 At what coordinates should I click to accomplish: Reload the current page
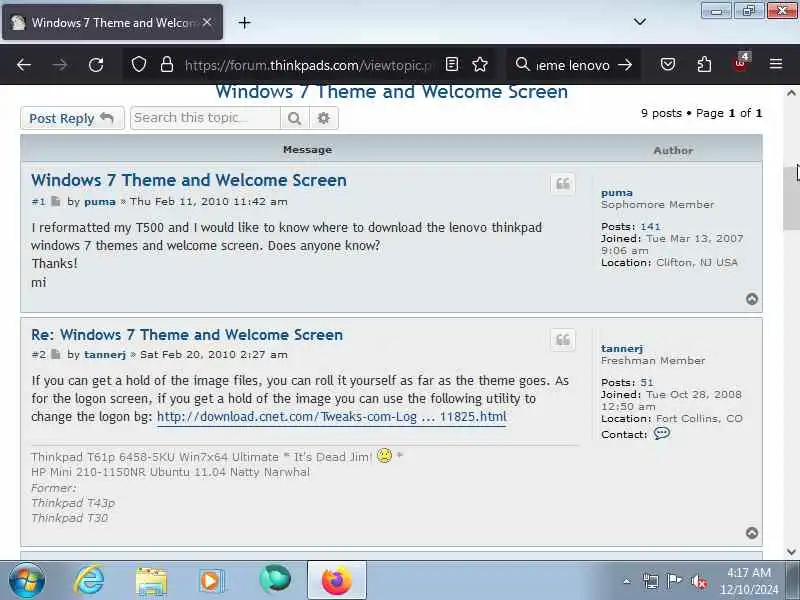(96, 65)
